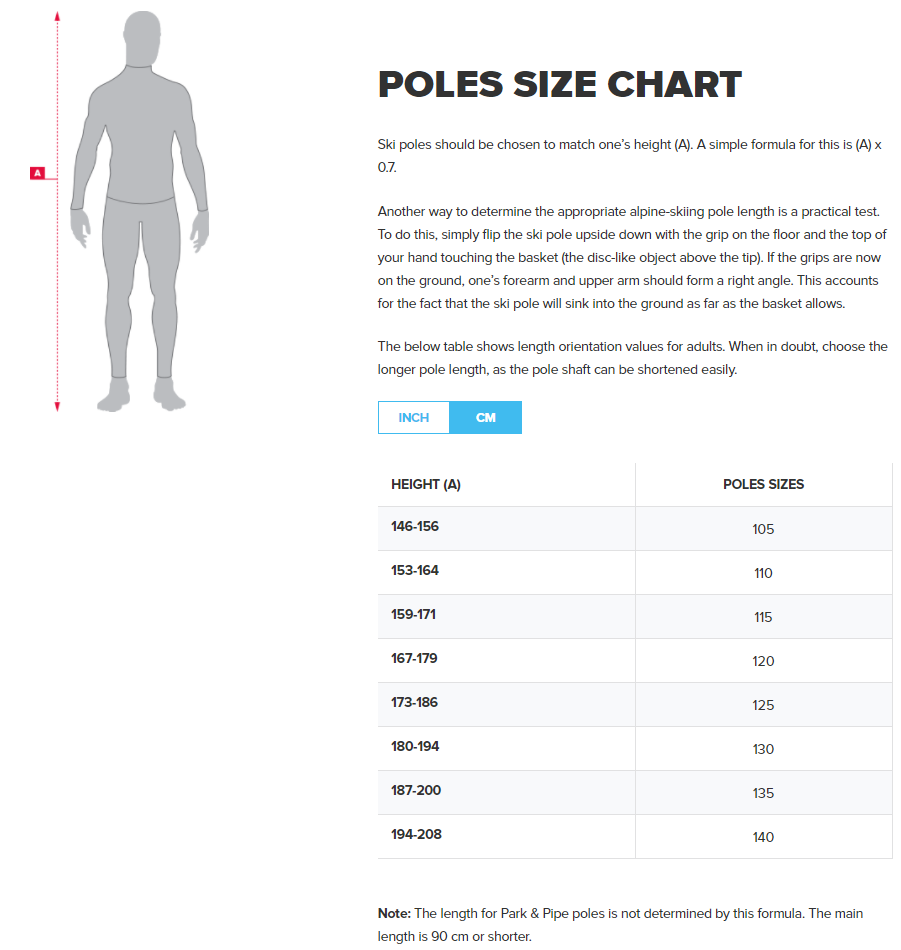
Task: Click the top arrowhead of height line
Action: (58, 16)
